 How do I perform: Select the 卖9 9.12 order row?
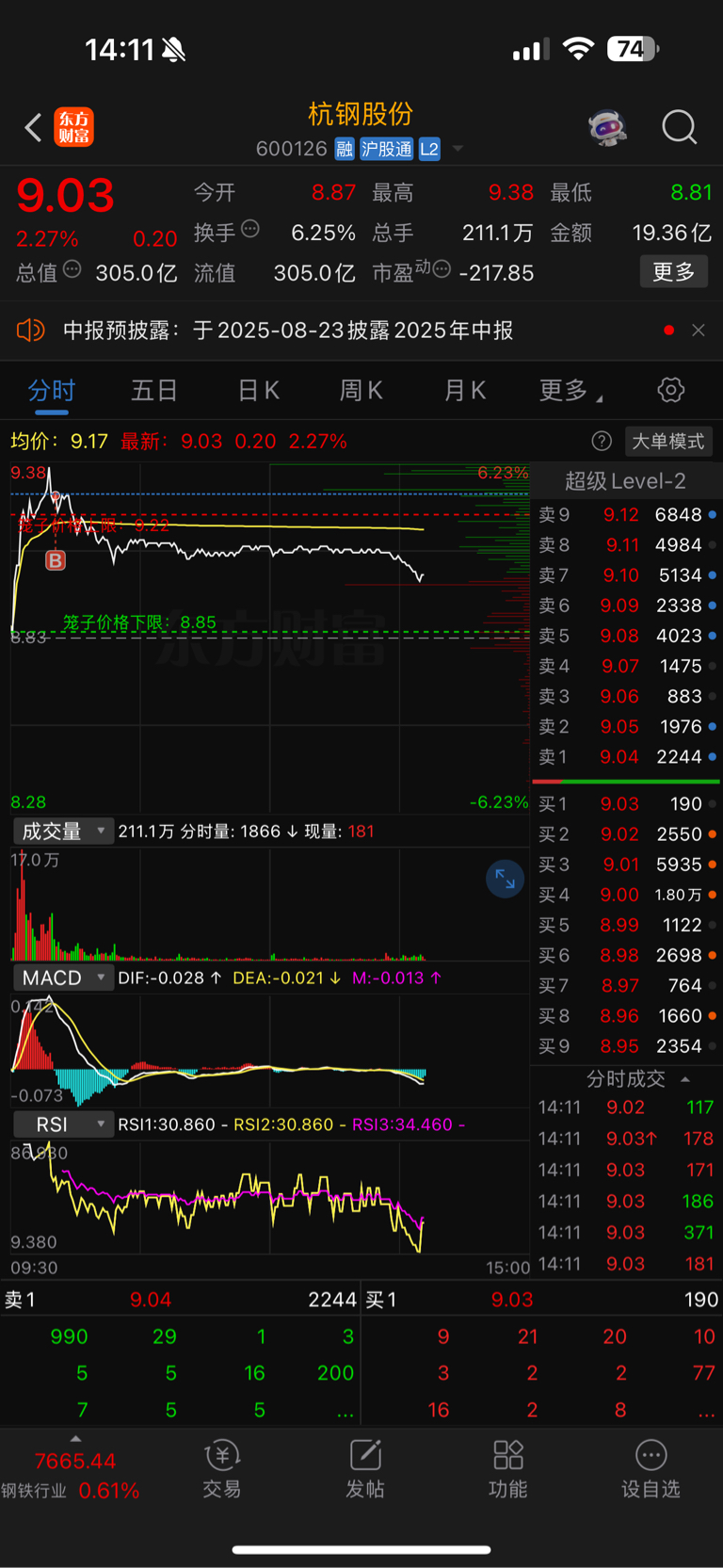tap(626, 514)
